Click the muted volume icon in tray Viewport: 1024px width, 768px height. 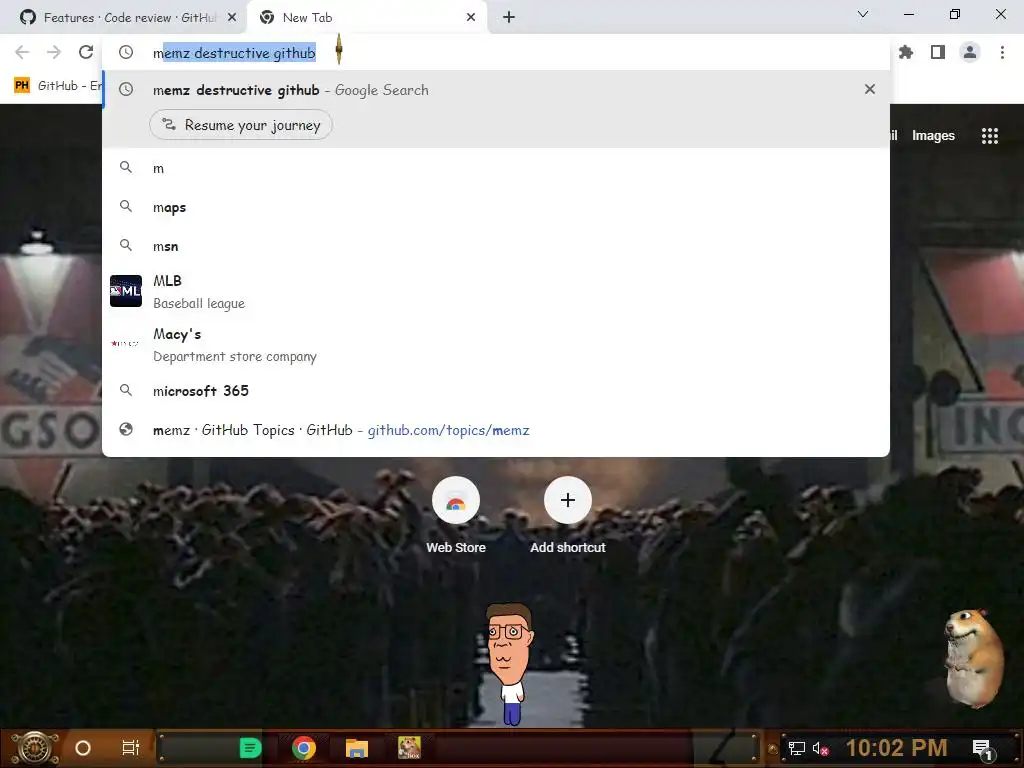[820, 748]
